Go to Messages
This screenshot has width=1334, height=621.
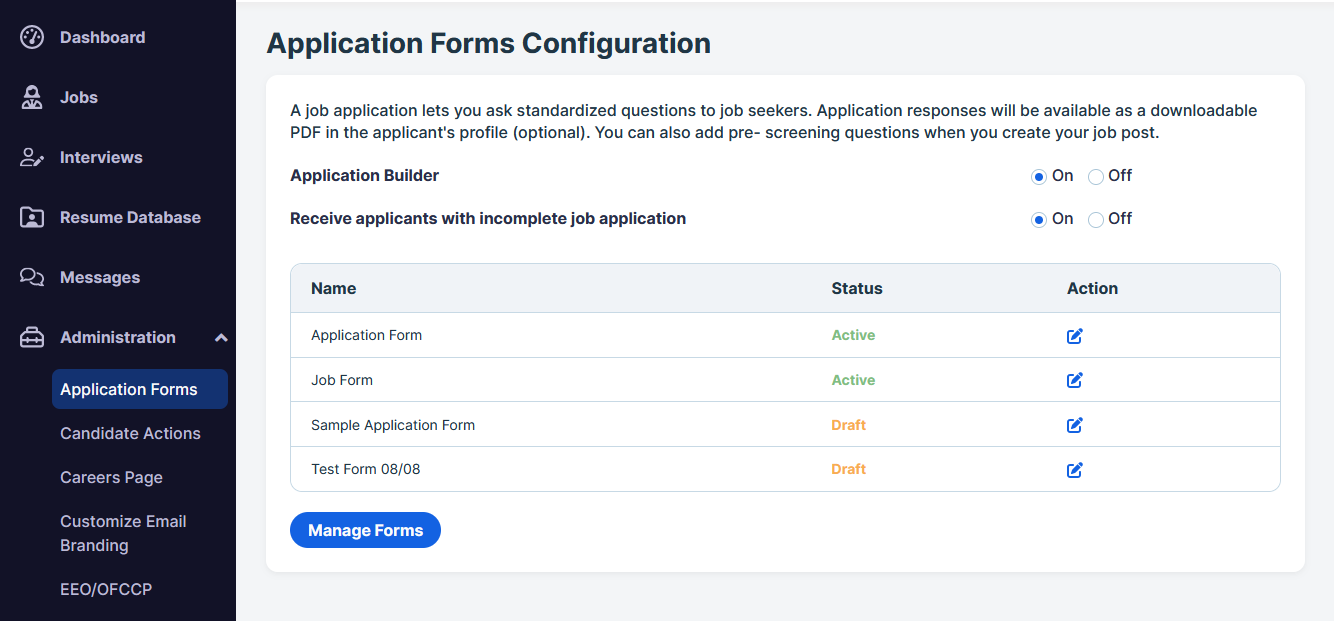tap(100, 277)
